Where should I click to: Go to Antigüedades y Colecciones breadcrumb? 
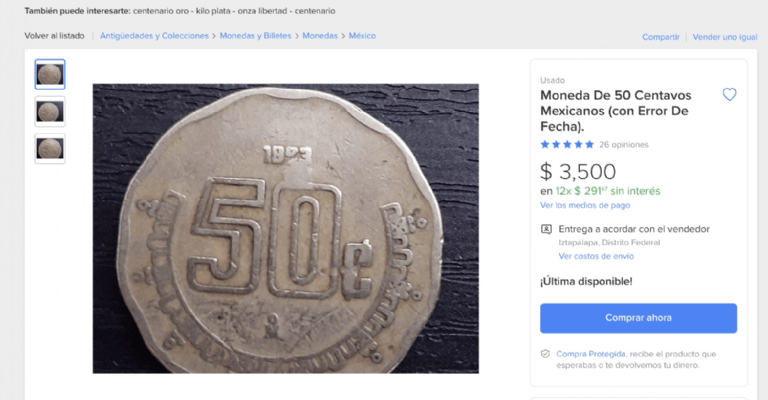pos(154,36)
